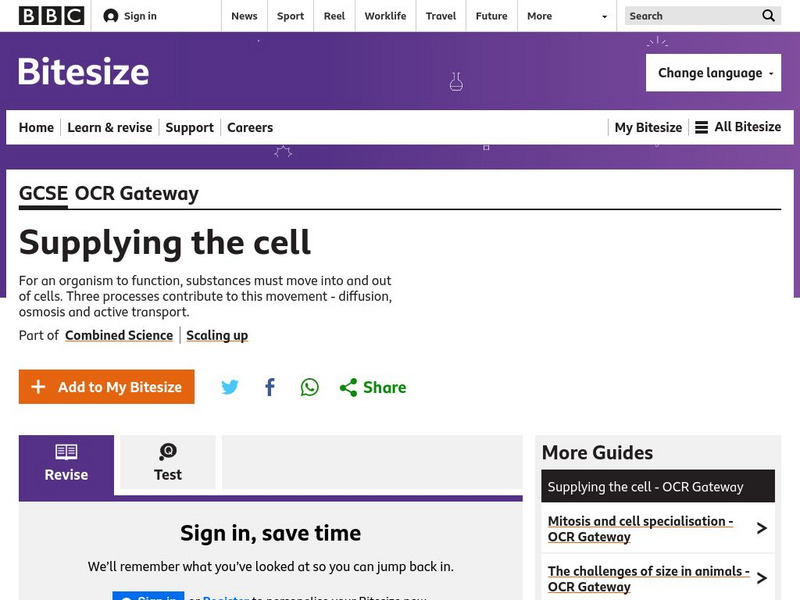Click inside the Search input field
The height and width of the screenshot is (600, 800).
pyautogui.click(x=690, y=16)
